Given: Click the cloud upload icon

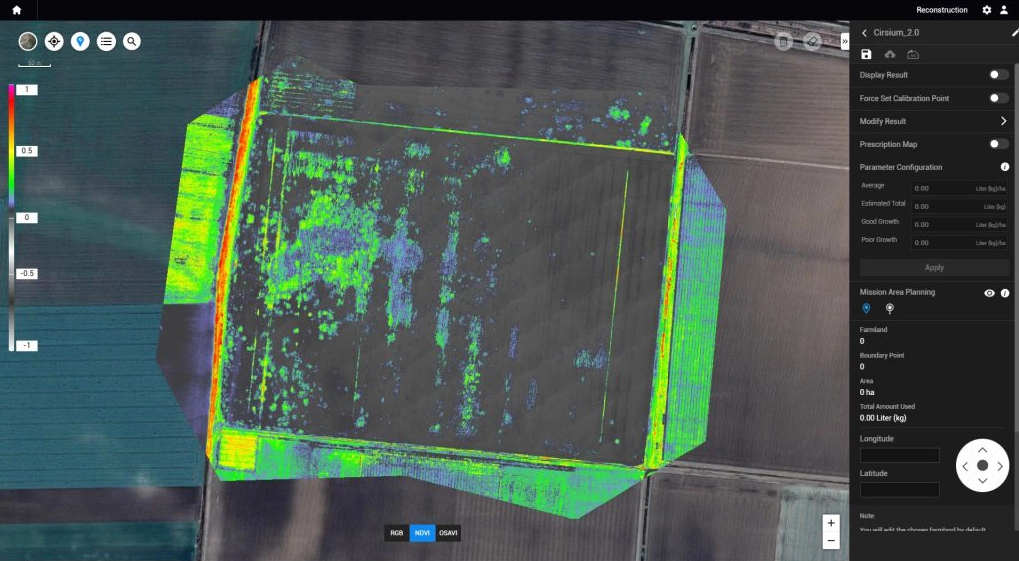Looking at the screenshot, I should point(890,54).
